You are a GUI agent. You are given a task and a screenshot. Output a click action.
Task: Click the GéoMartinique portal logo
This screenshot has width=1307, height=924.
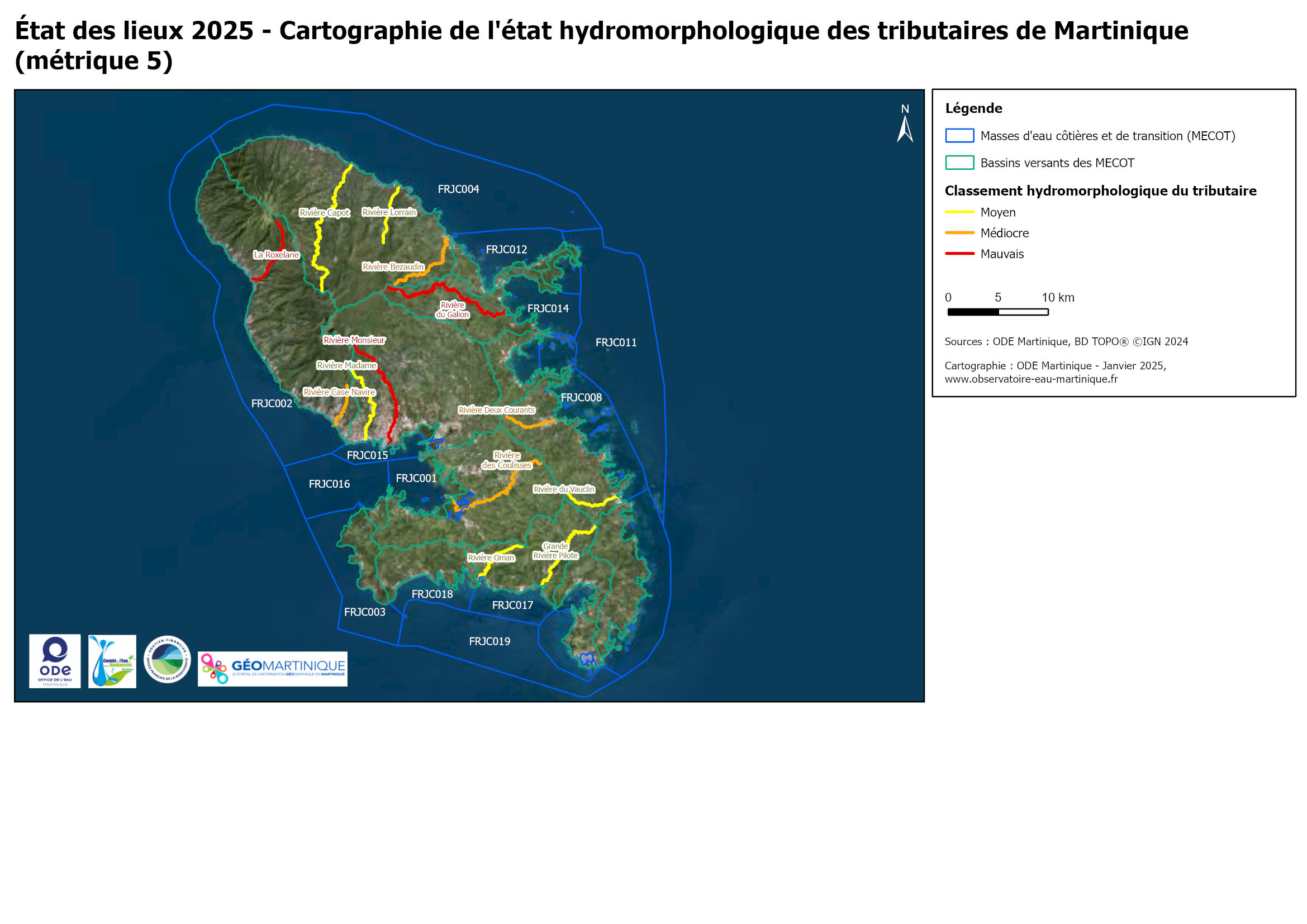pyautogui.click(x=272, y=669)
